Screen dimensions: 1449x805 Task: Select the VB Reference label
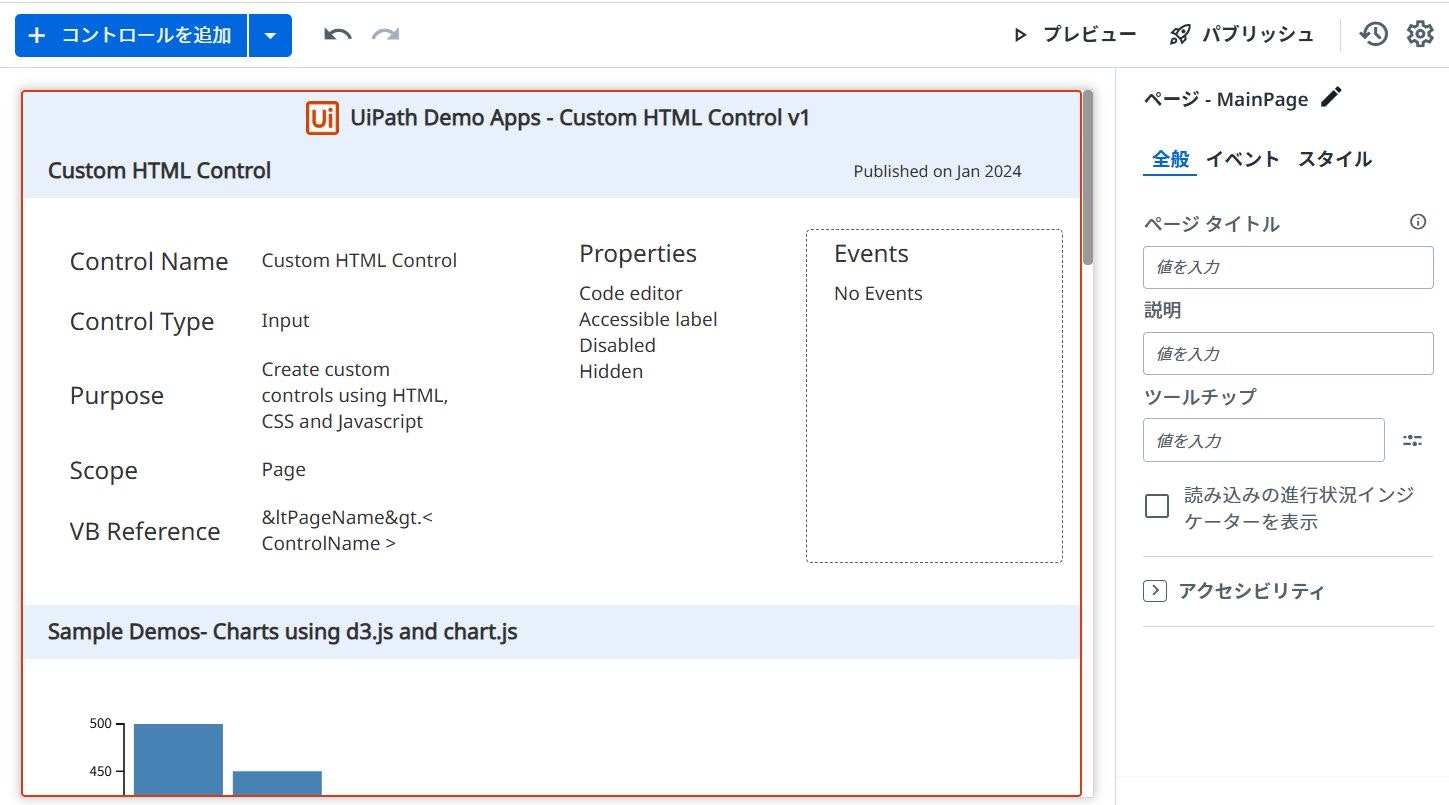145,532
